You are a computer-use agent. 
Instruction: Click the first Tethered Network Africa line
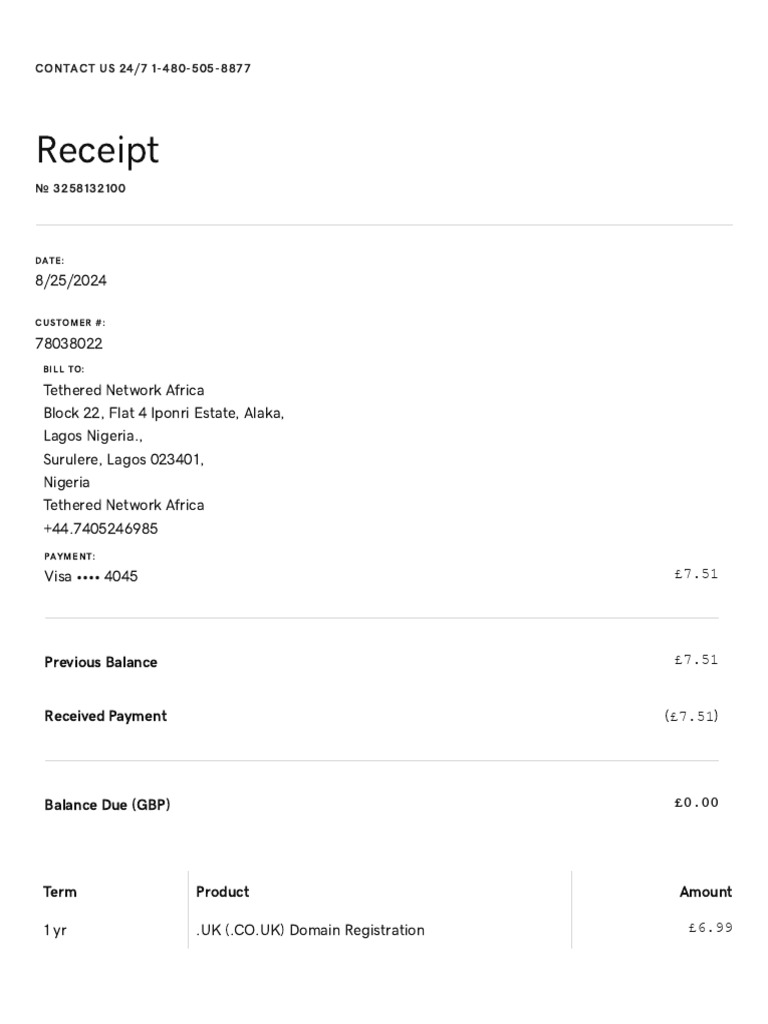point(124,390)
